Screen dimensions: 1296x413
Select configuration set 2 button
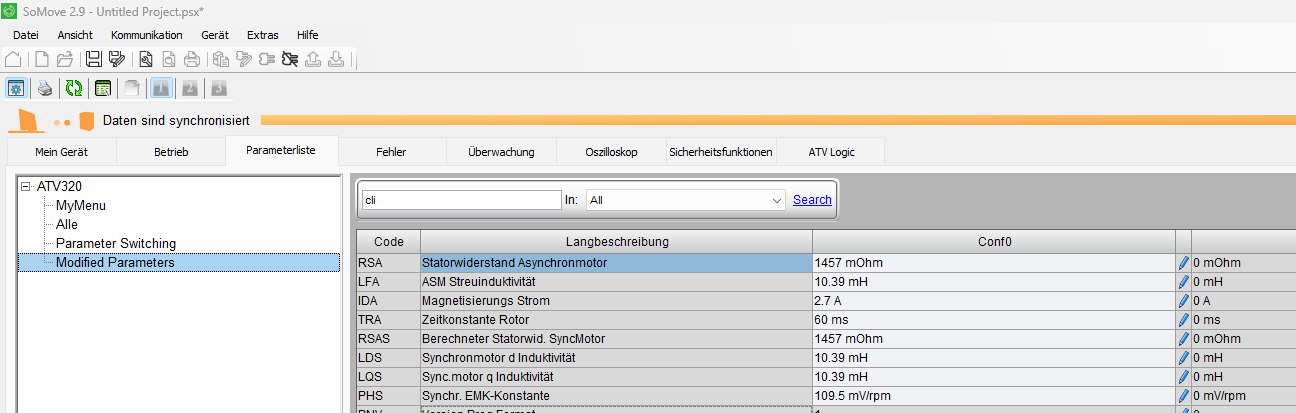(189, 88)
